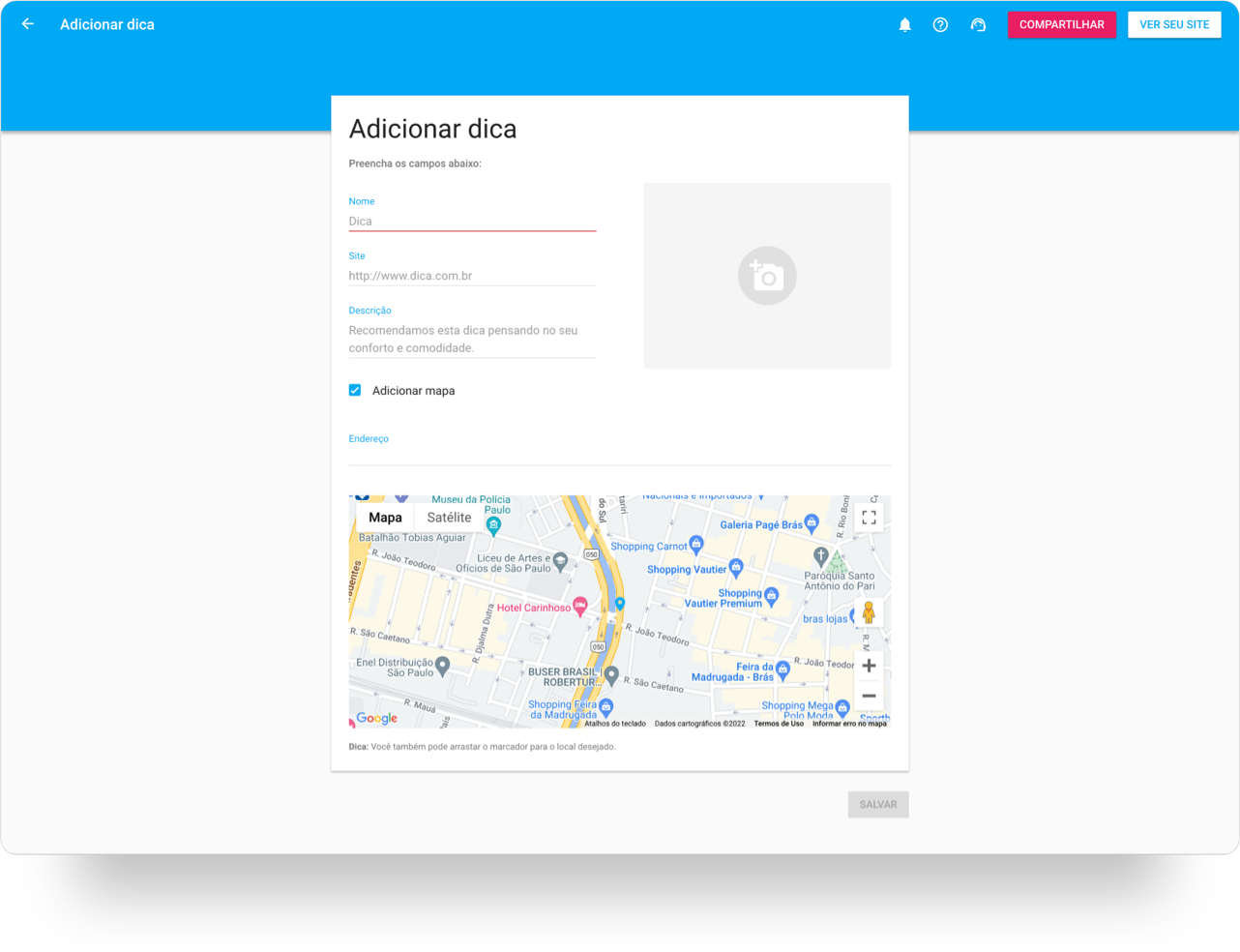Click the add photo camera icon
Screen dimensions: 1240x952
767,276
